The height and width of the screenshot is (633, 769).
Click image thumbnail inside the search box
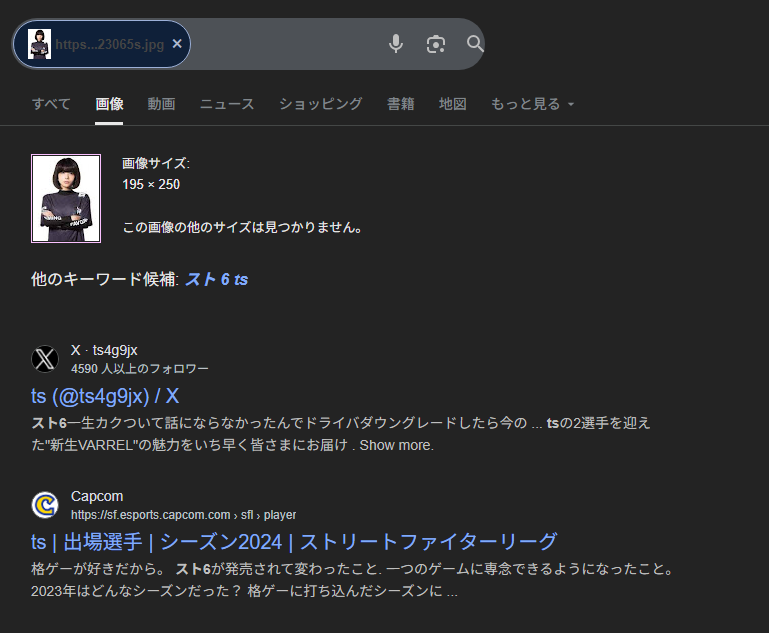pyautogui.click(x=40, y=44)
